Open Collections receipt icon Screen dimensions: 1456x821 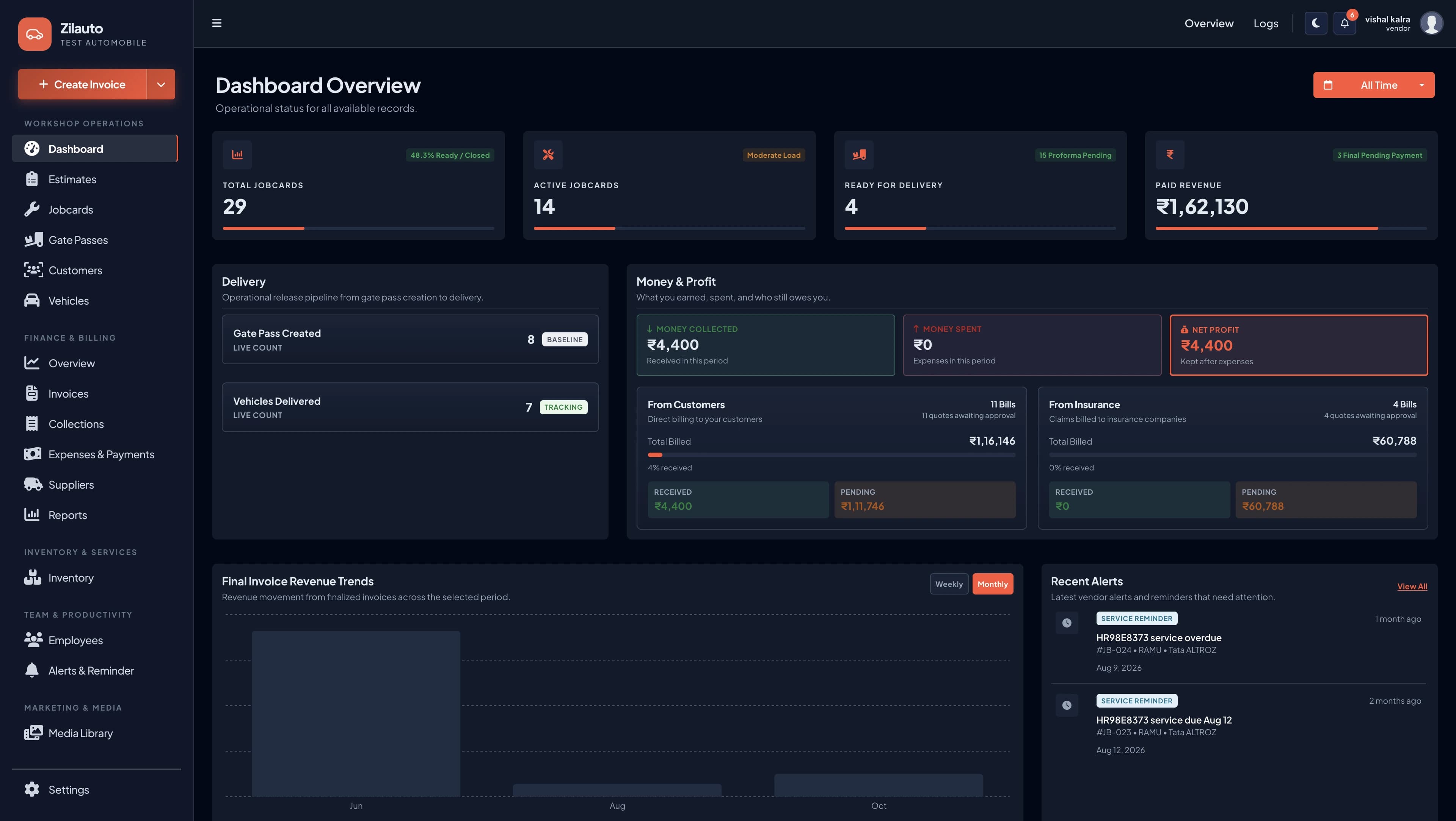tap(32, 424)
